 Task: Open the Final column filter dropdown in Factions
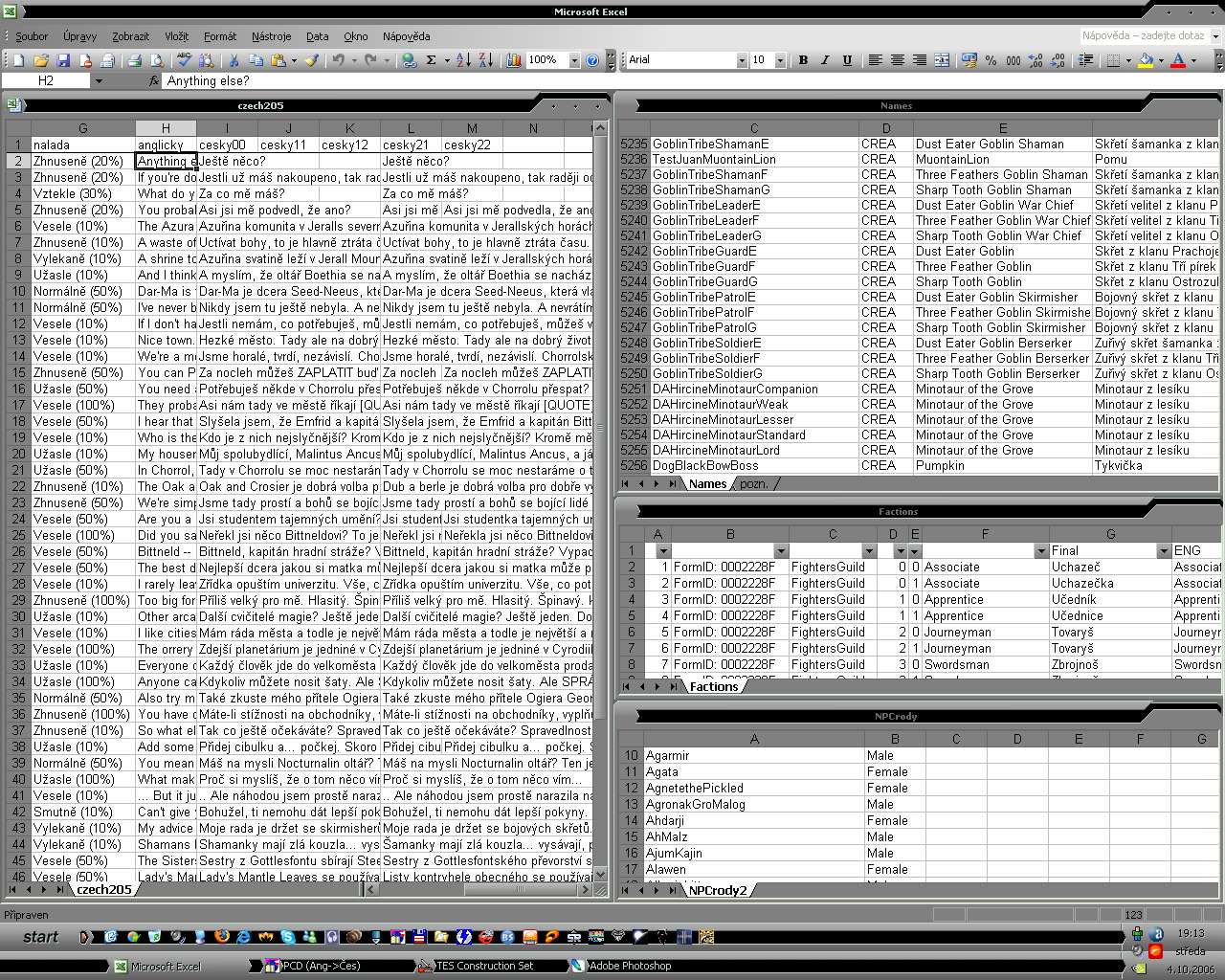click(x=1164, y=551)
